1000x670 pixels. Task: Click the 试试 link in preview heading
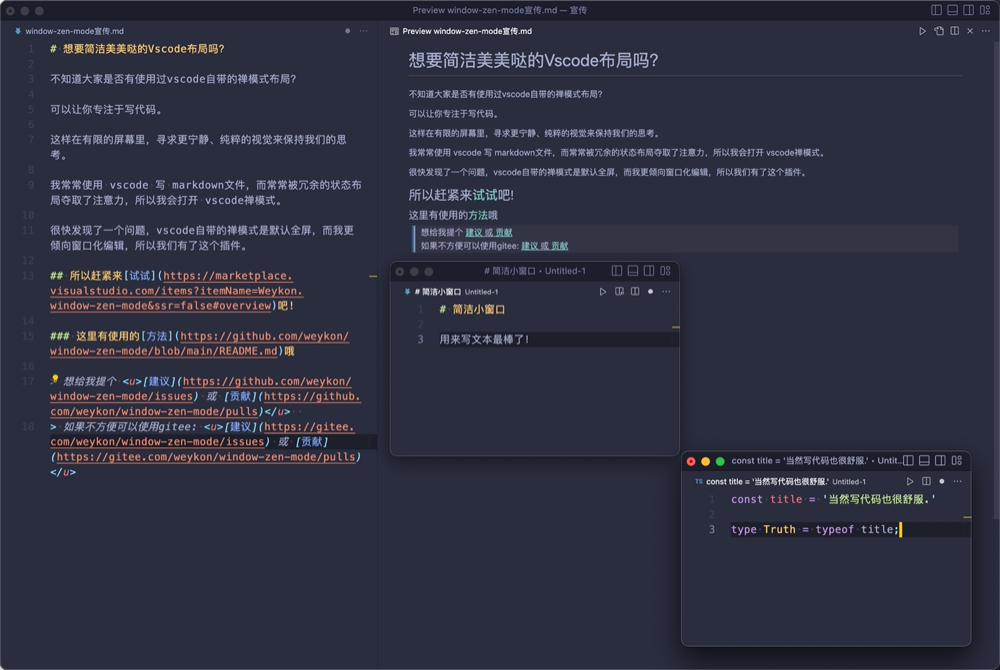(485, 195)
